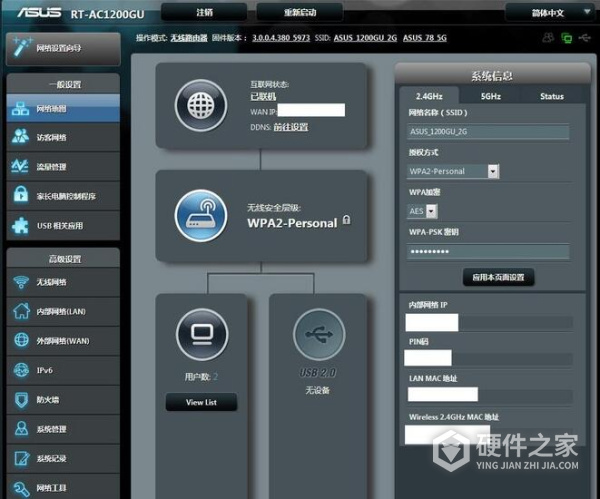Click the 应用本页面设置 apply button
Viewport: 600px width, 499px height.
(x=498, y=277)
